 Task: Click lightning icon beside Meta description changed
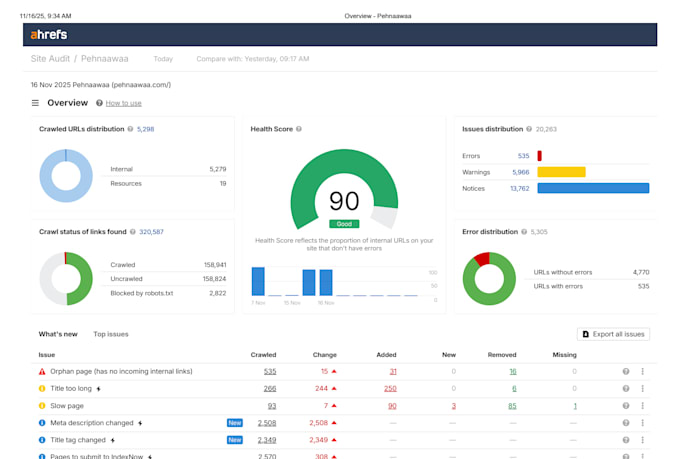140,423
